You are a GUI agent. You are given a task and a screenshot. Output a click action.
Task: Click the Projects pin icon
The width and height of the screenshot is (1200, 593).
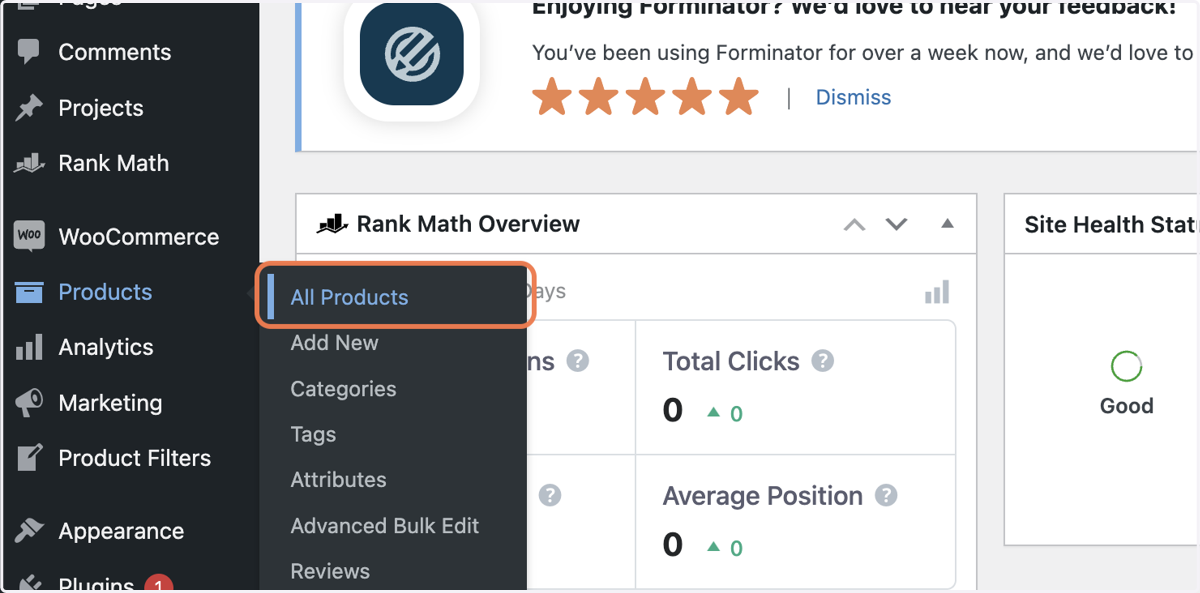(29, 108)
